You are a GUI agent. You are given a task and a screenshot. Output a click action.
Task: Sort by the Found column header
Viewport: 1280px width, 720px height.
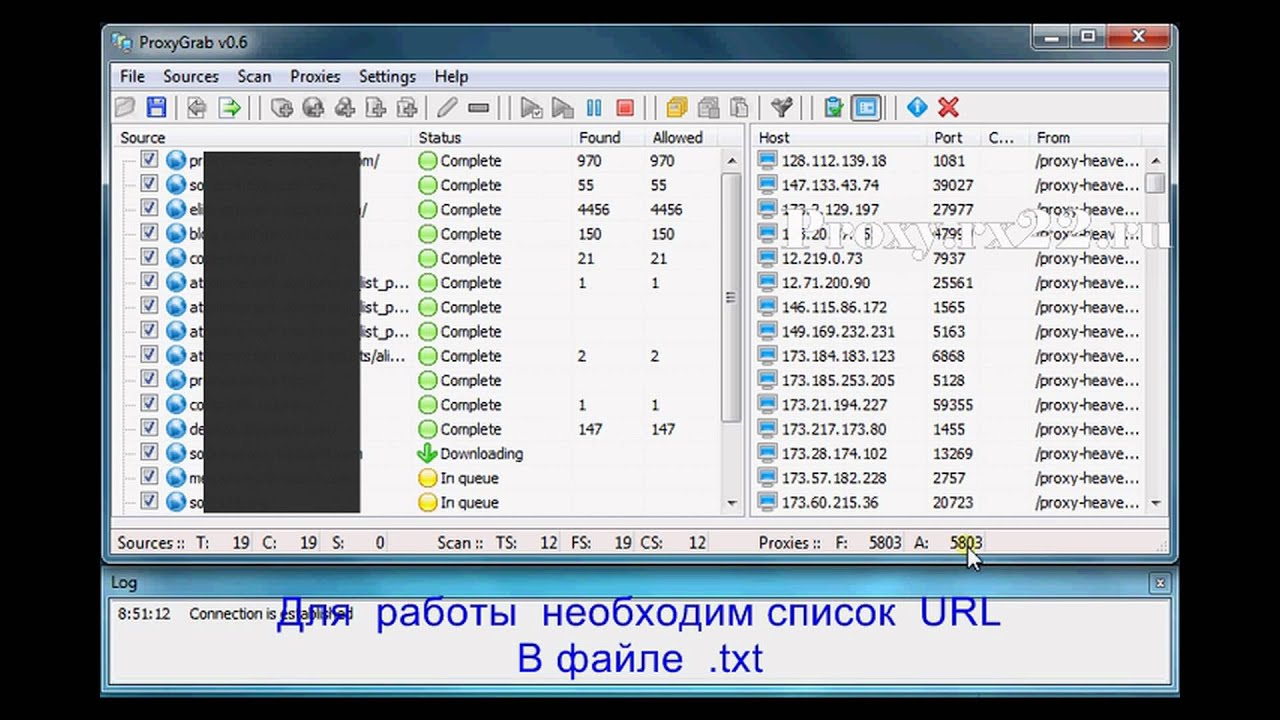pyautogui.click(x=608, y=137)
